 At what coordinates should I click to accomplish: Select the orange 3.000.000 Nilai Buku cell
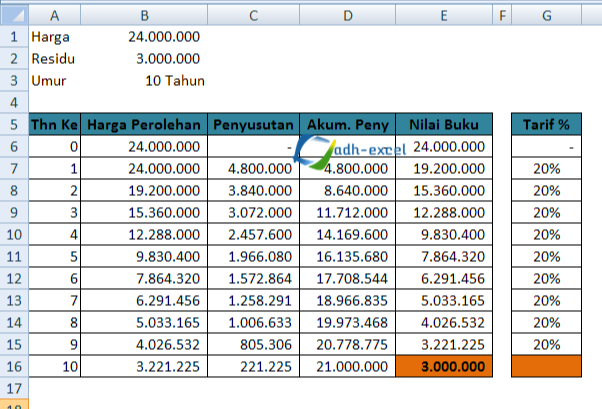click(x=444, y=366)
